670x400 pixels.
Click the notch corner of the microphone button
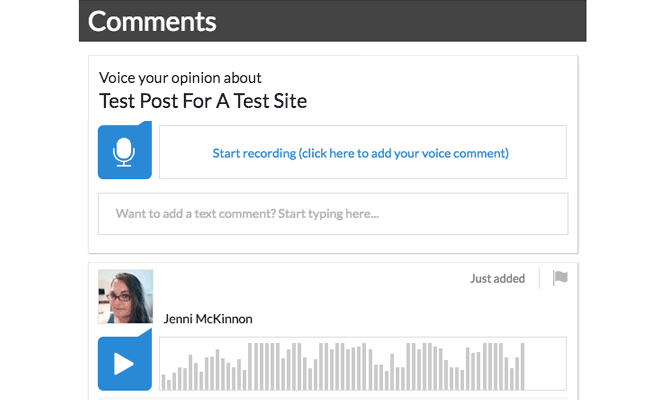click(146, 125)
